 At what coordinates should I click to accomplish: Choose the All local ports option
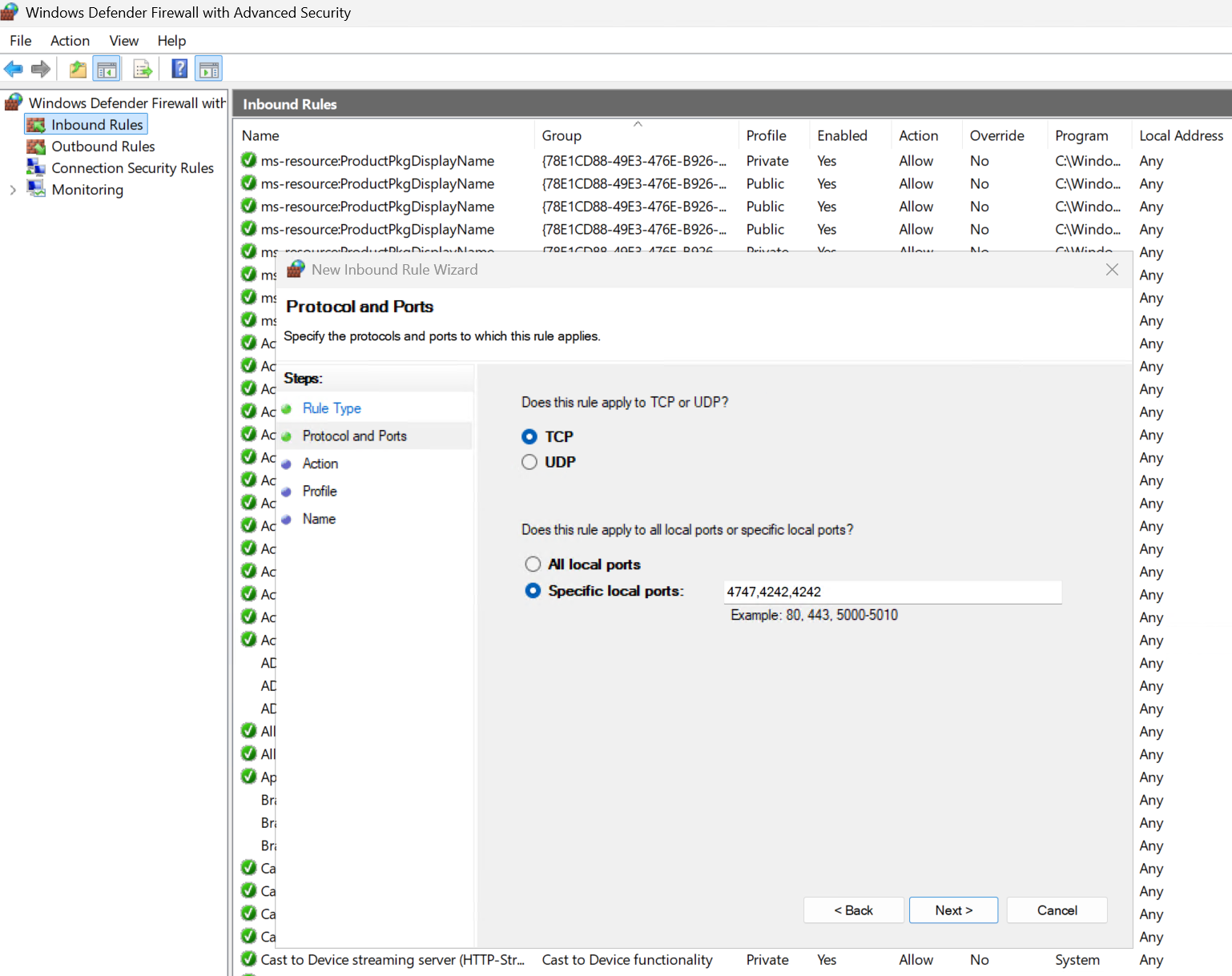point(533,564)
